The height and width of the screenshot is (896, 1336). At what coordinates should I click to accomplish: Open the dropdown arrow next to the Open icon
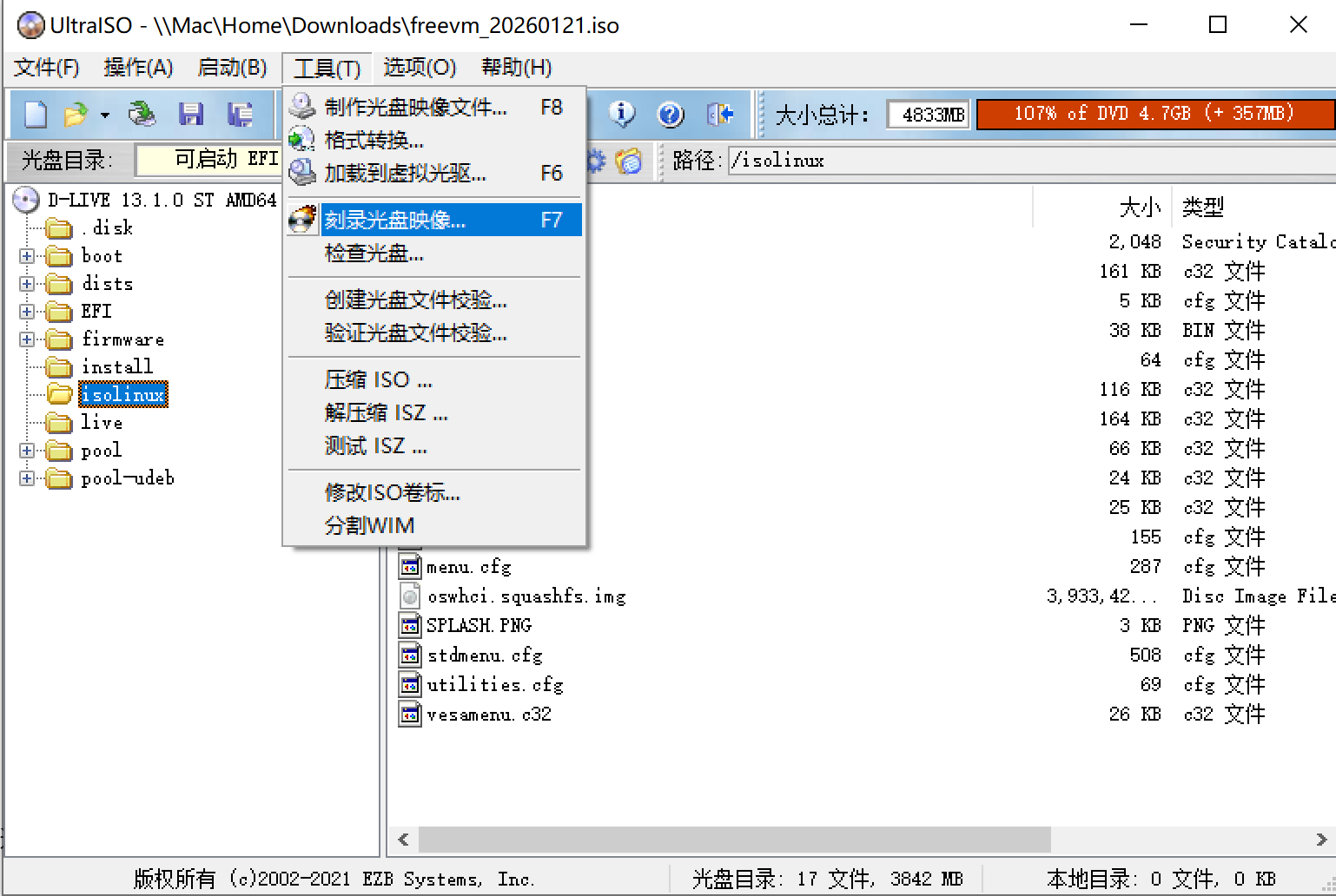pos(103,115)
